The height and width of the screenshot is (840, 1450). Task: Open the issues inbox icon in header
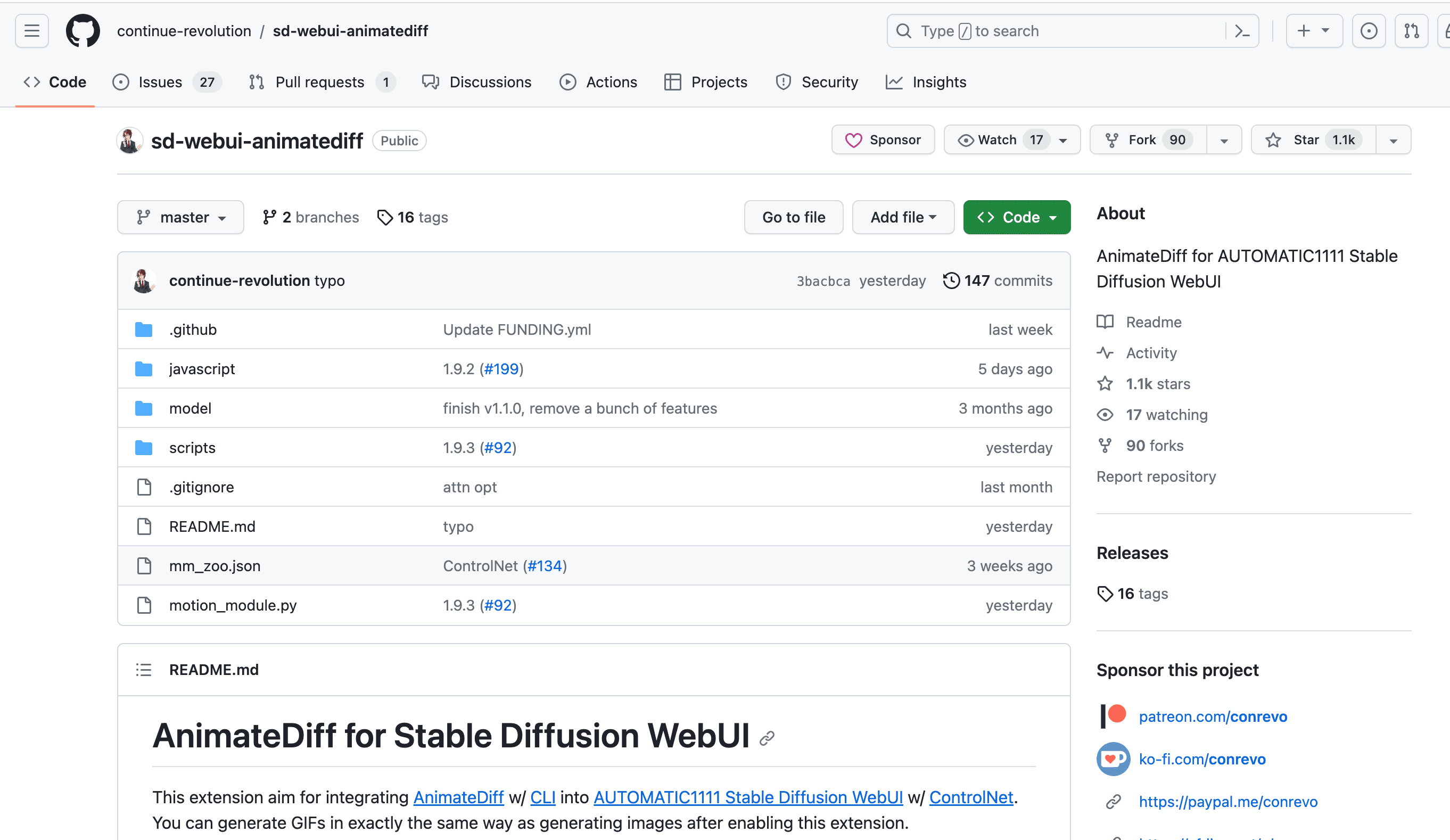tap(1369, 31)
